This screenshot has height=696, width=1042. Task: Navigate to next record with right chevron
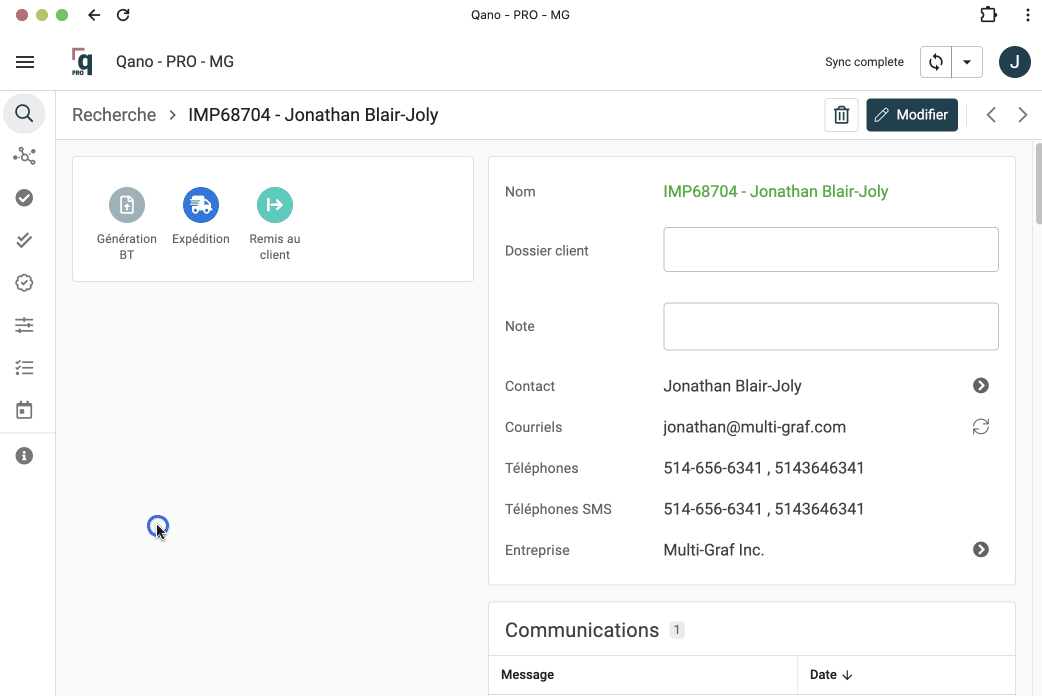click(1022, 115)
